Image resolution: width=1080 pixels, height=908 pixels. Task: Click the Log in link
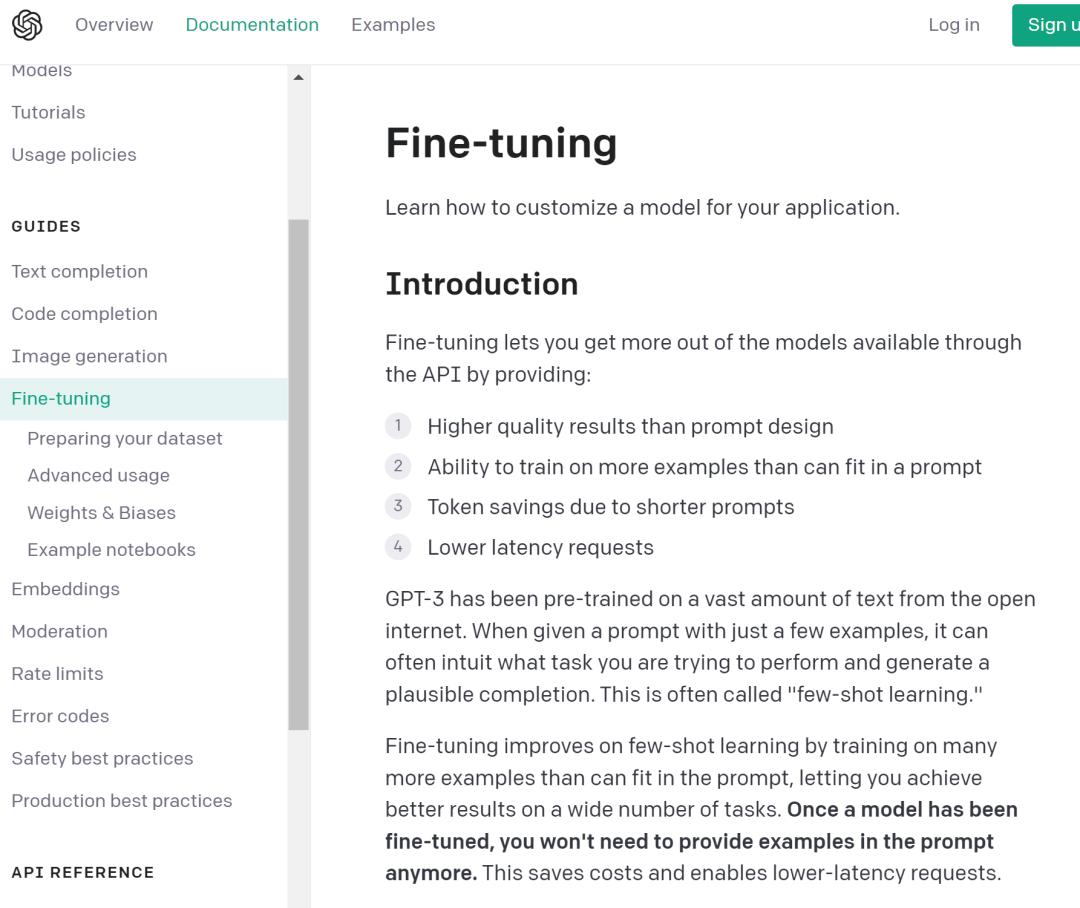click(x=954, y=25)
